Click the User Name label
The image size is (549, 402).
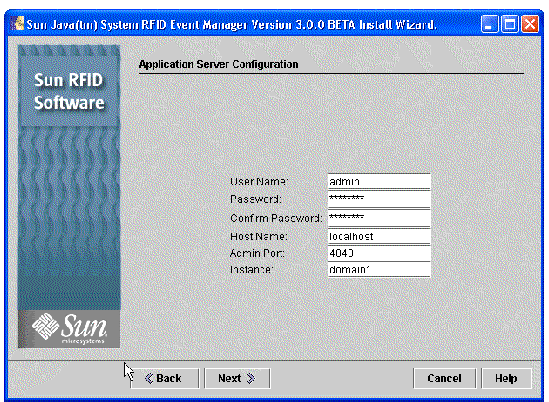(x=259, y=181)
